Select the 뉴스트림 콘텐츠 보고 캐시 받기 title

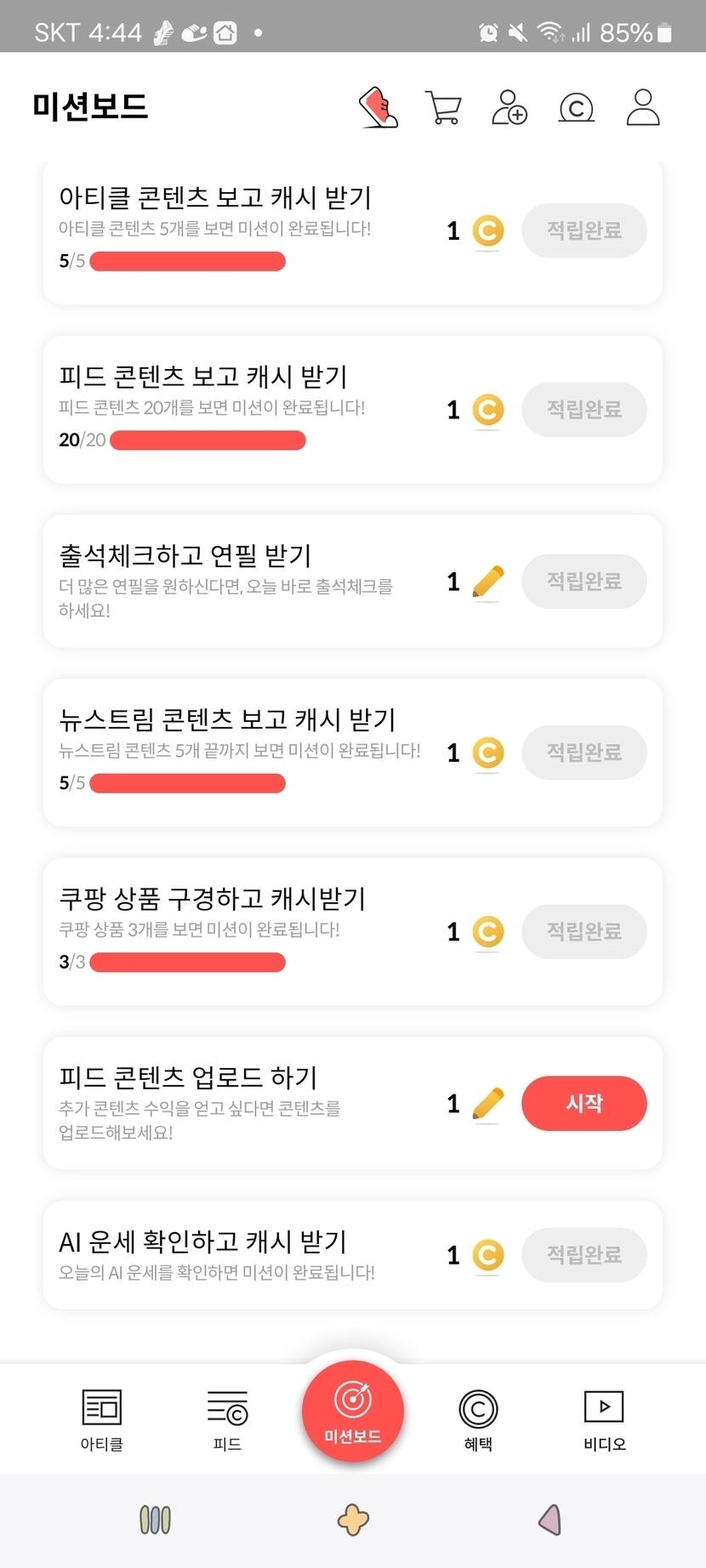coord(227,719)
